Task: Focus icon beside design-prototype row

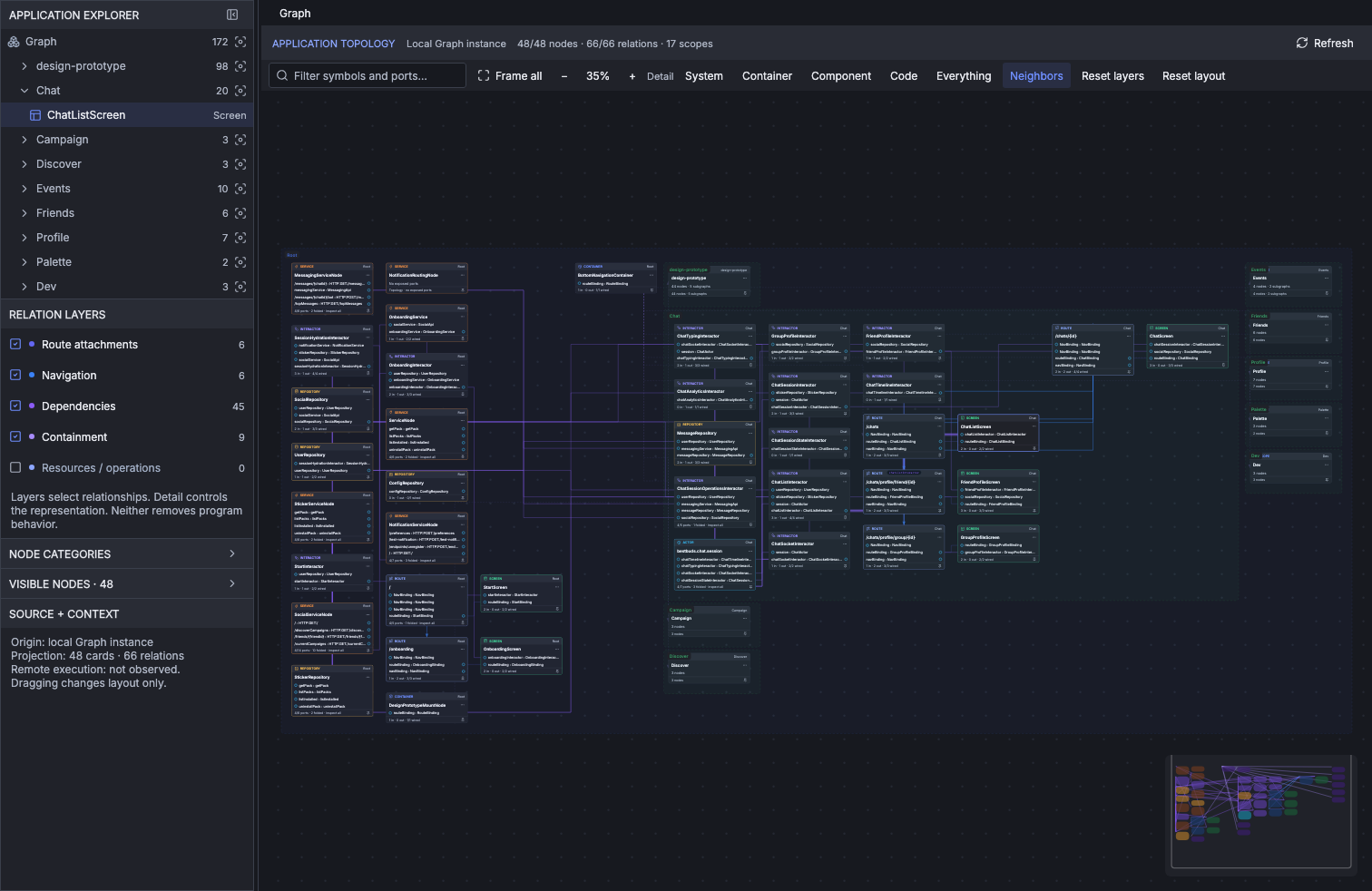Action: 240,66
